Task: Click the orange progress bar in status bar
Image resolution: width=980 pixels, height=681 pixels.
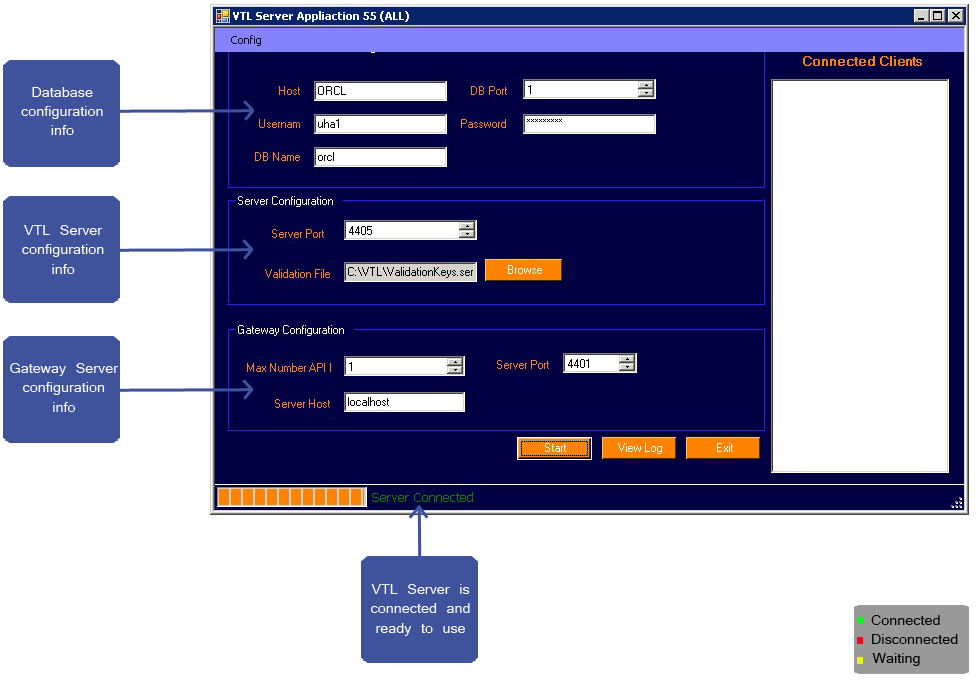Action: pyautogui.click(x=290, y=496)
